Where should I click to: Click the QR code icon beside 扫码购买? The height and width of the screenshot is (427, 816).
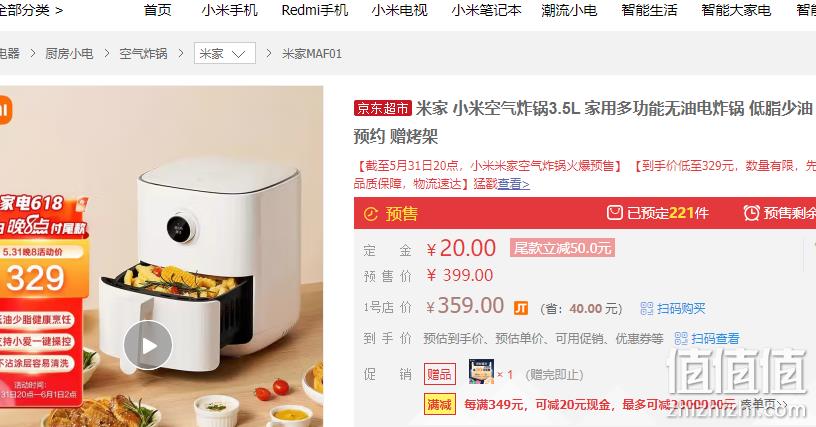pos(646,308)
